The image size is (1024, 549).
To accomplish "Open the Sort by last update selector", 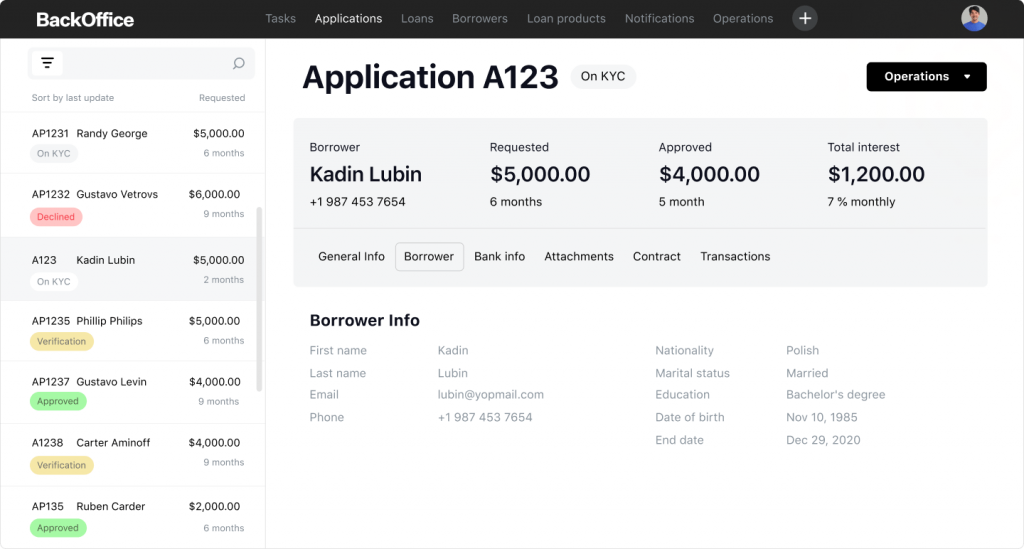I will pos(73,98).
